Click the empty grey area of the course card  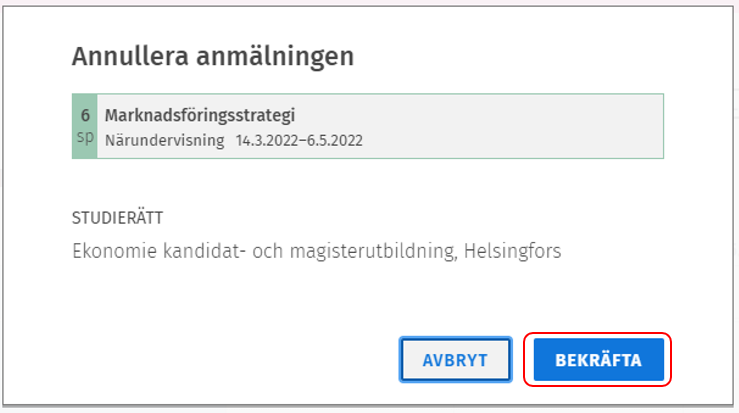[x=520, y=126]
